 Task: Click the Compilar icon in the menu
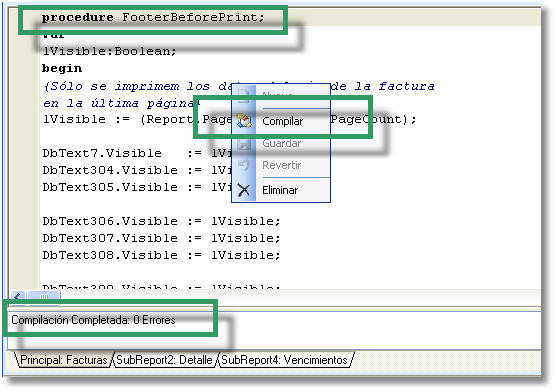pos(244,121)
